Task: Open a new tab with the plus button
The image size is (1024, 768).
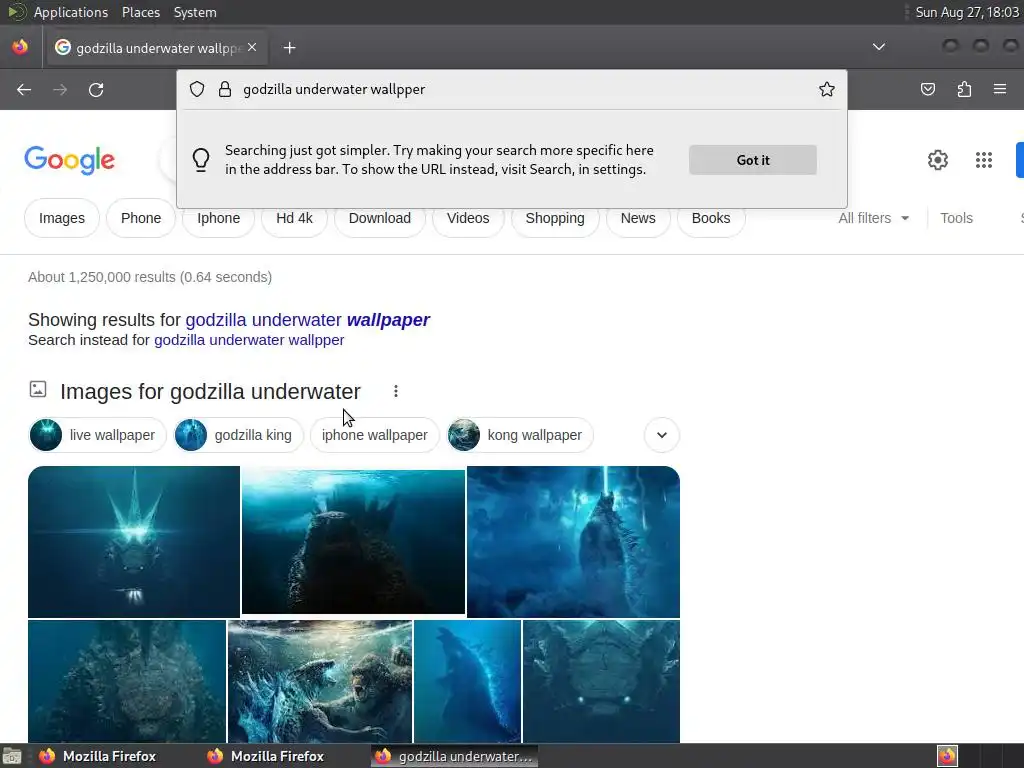Action: [289, 48]
